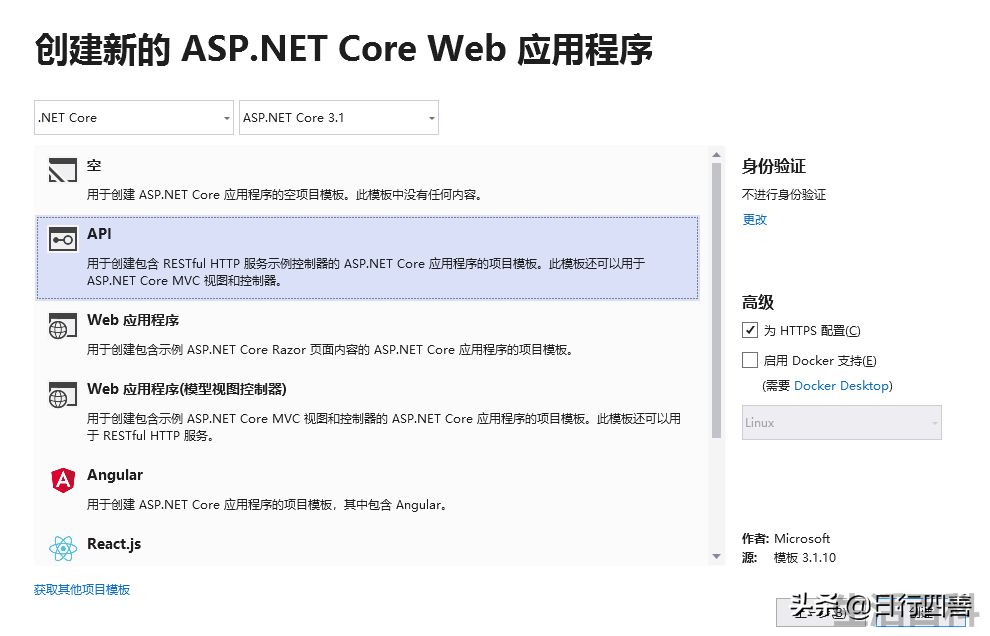Select Web 应用程序(模型视图控制器) title
This screenshot has width=990, height=636.
pyautogui.click(x=187, y=389)
